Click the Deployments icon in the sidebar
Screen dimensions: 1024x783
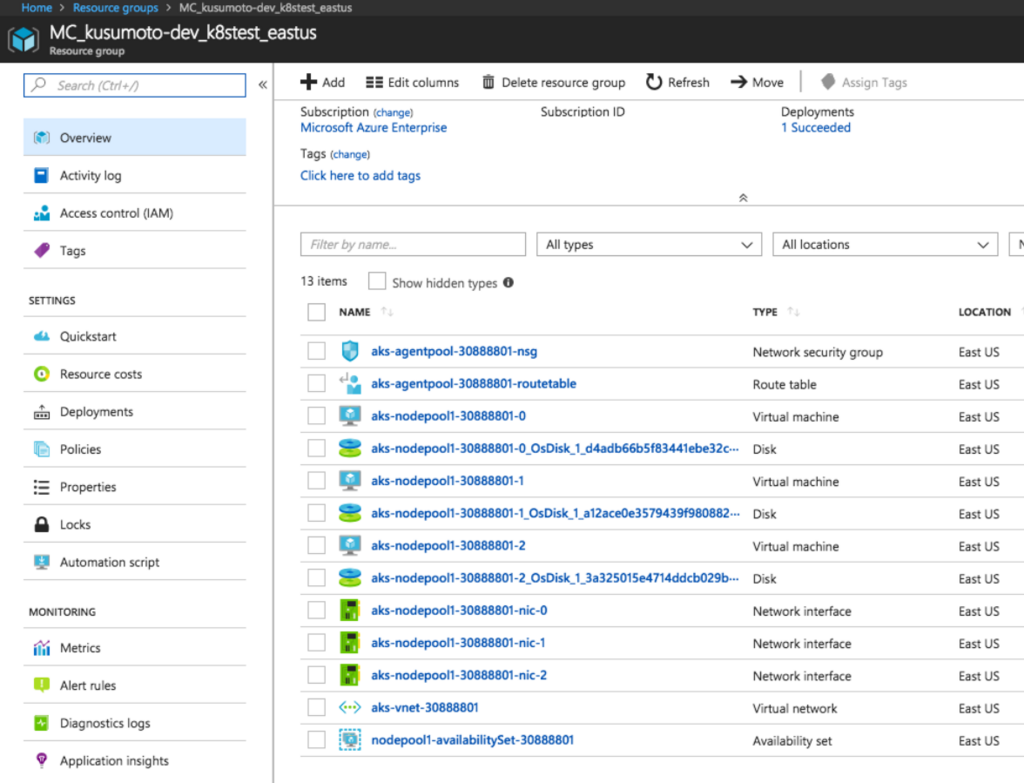click(42, 411)
